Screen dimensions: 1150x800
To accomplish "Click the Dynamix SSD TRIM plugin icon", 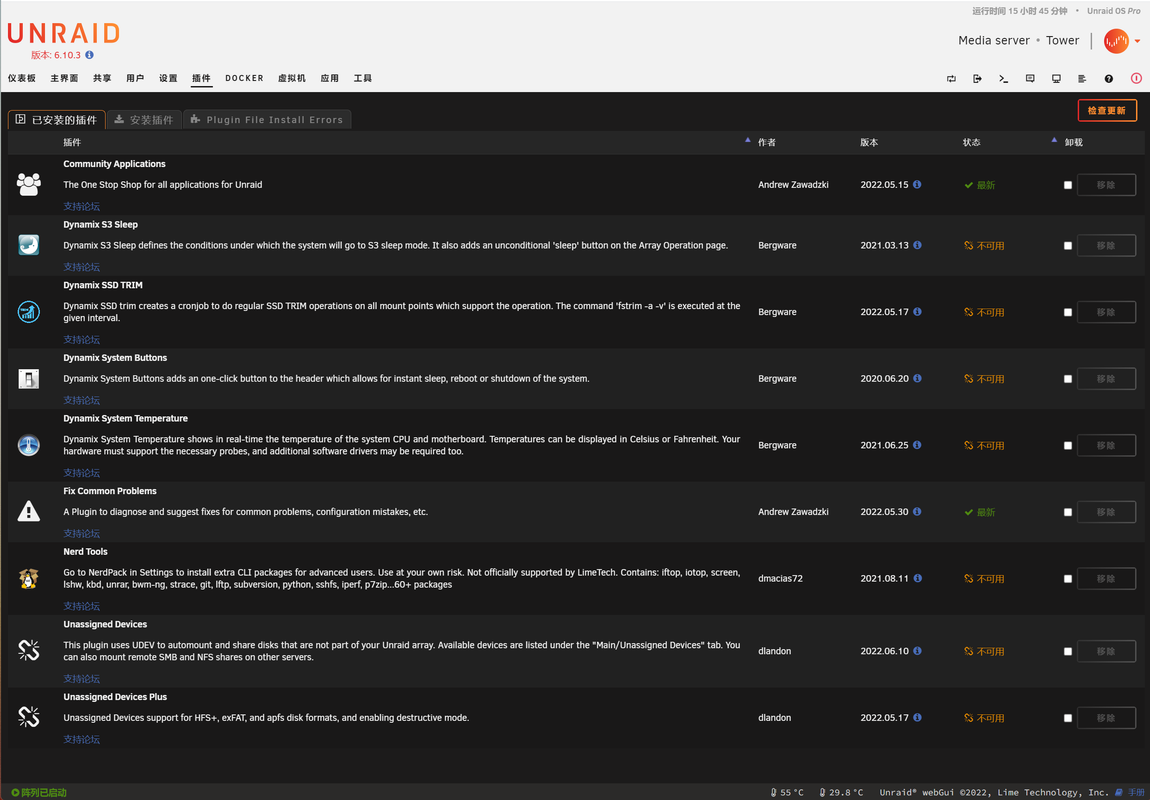I will pos(29,312).
